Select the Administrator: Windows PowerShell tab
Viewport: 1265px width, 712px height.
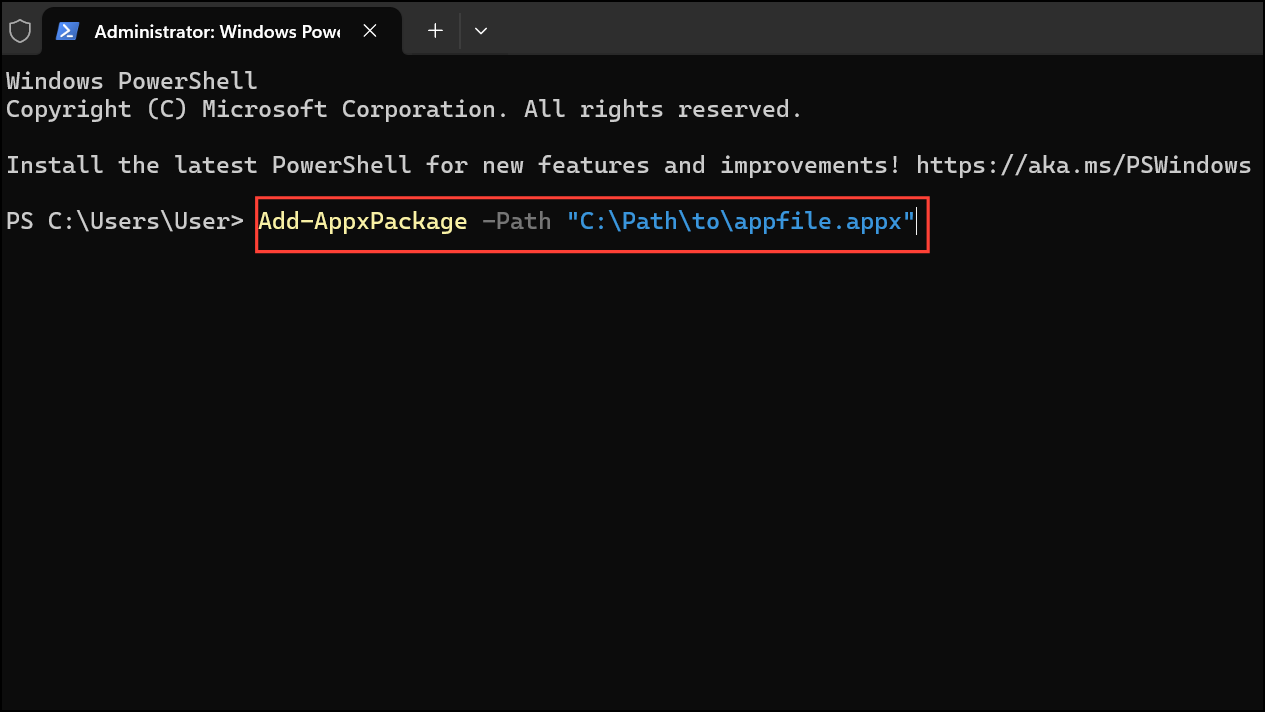(x=200, y=31)
